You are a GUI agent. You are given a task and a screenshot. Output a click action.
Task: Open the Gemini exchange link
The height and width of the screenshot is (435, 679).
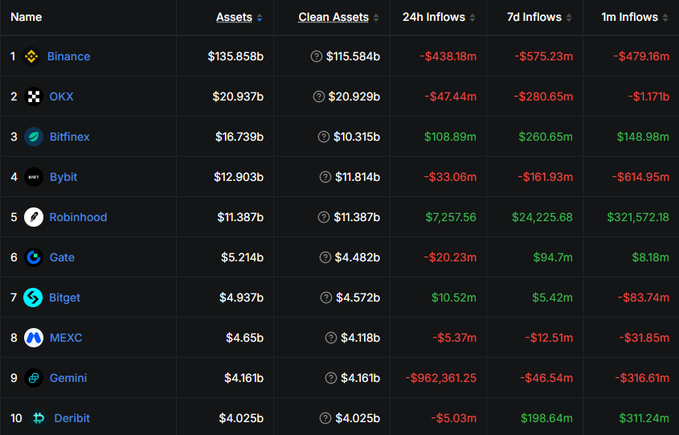pyautogui.click(x=68, y=378)
